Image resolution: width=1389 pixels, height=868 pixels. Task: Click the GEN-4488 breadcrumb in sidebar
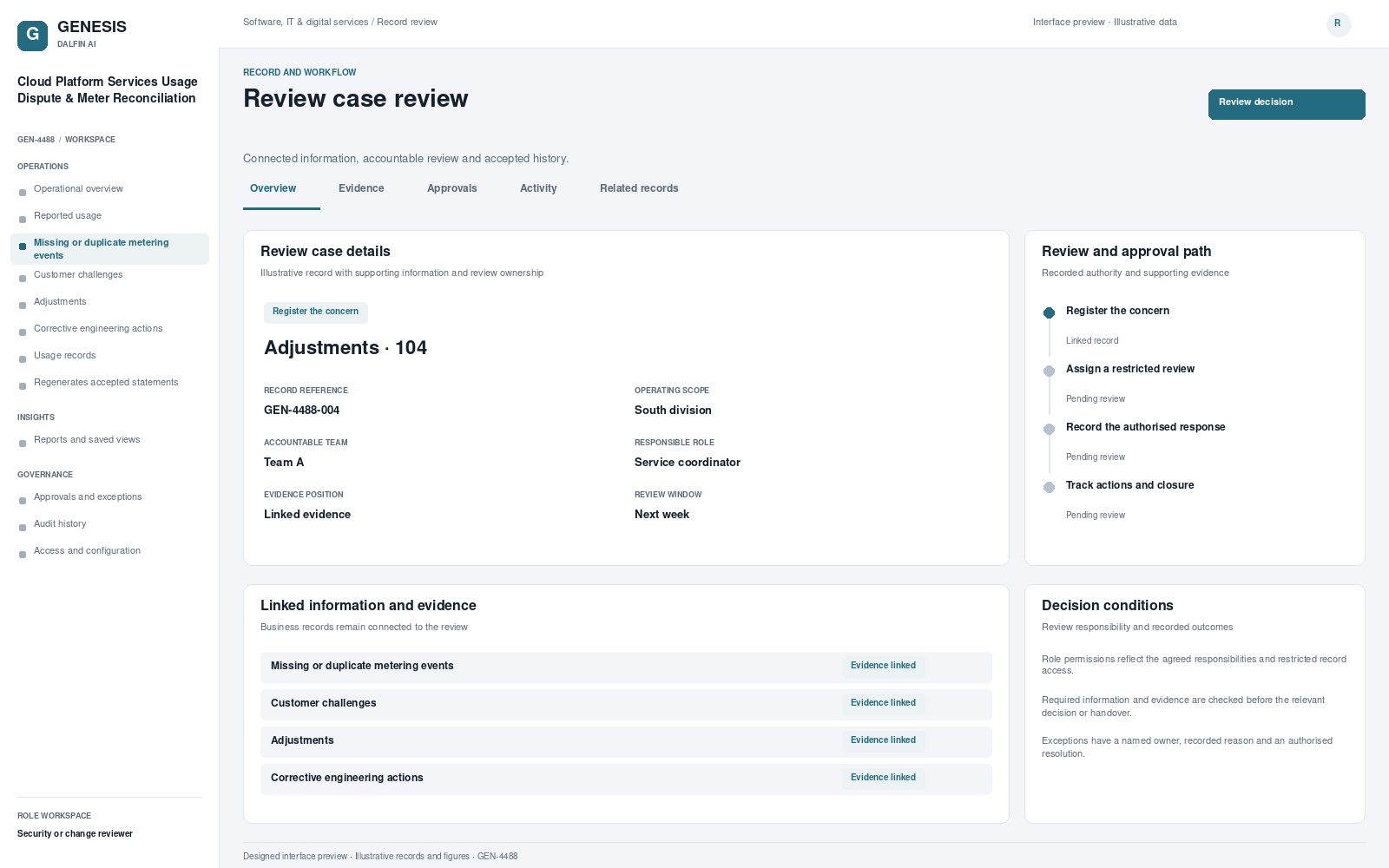(x=36, y=140)
